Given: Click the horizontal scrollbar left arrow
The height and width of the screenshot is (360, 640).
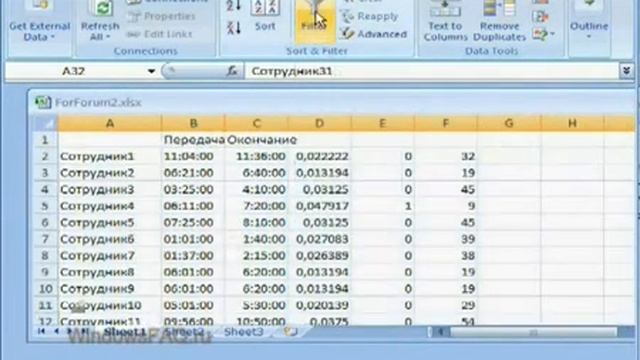Looking at the screenshot, I should coord(440,332).
